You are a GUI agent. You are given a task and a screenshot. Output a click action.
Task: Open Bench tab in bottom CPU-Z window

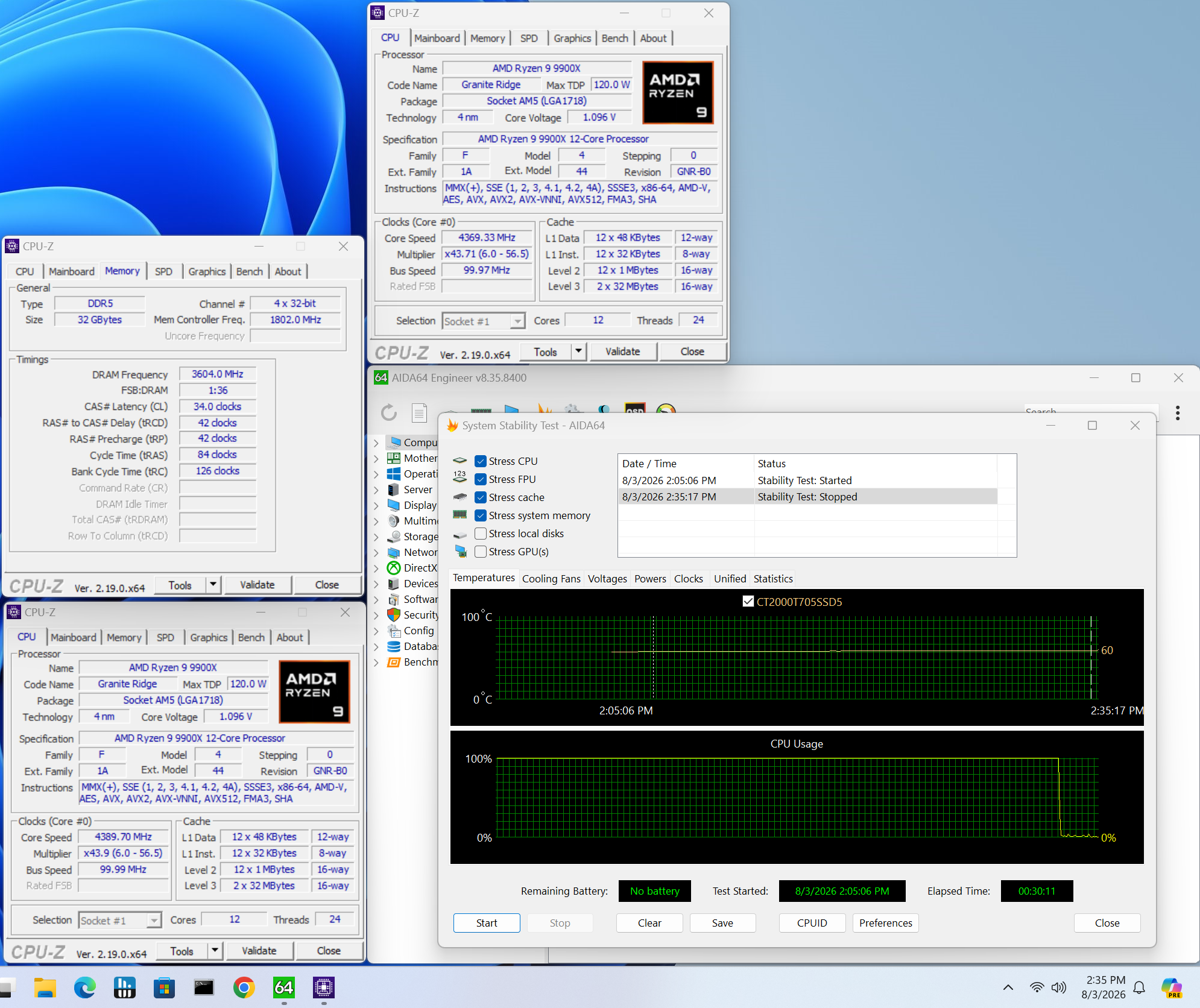click(x=251, y=637)
